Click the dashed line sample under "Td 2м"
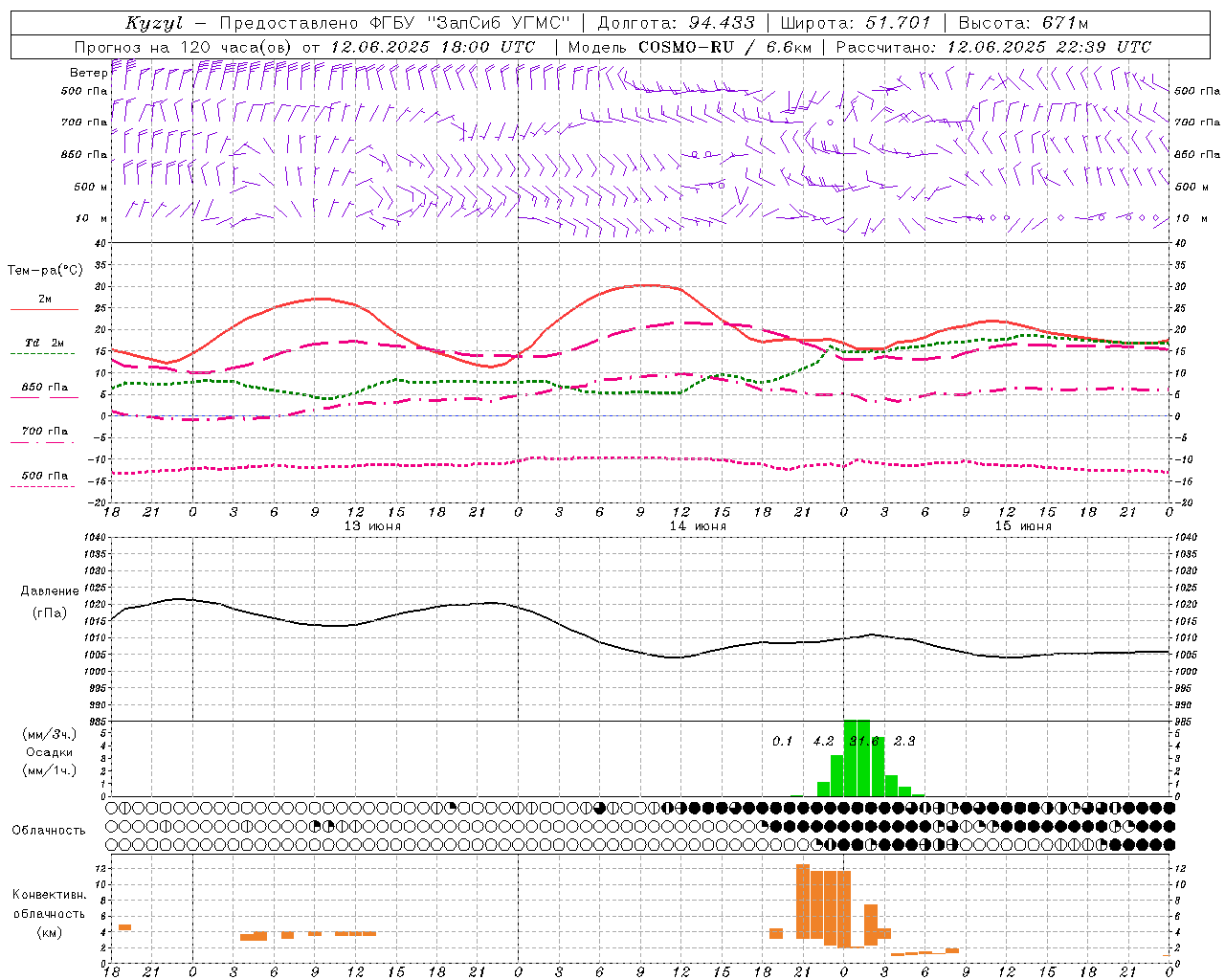This screenshot has height=980, width=1225. (42, 354)
